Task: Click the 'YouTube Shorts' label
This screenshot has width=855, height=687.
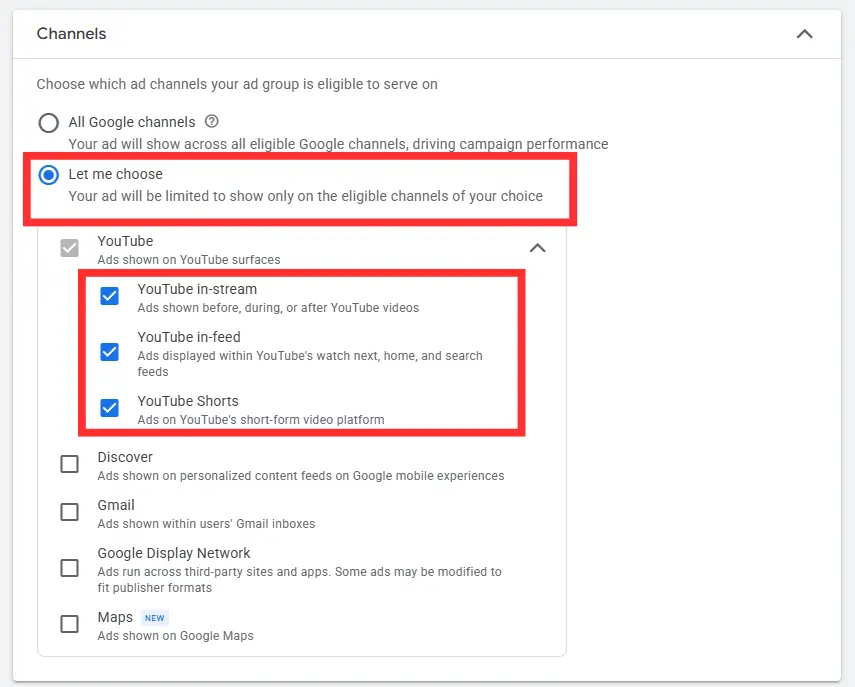Action: click(188, 401)
